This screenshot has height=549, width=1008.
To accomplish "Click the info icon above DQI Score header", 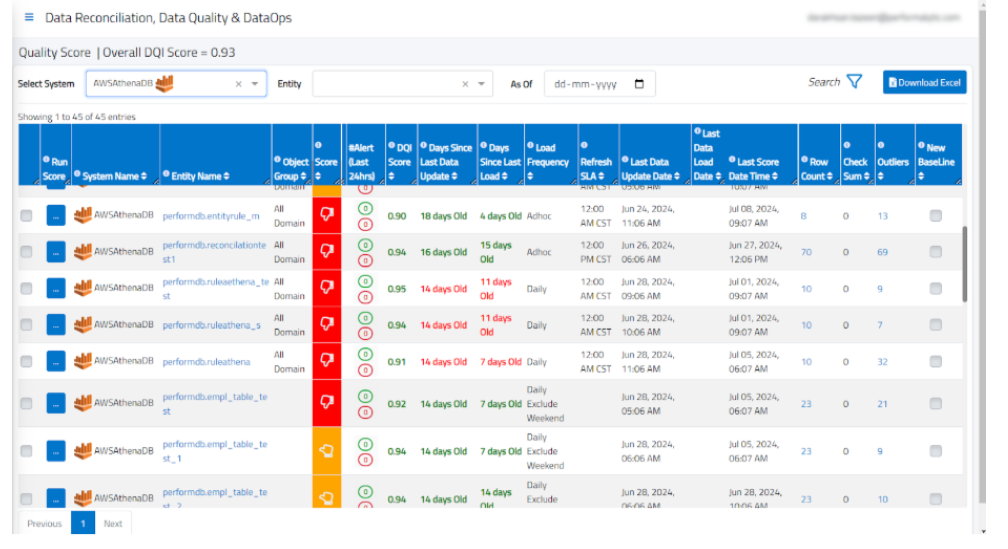I will click(x=391, y=147).
